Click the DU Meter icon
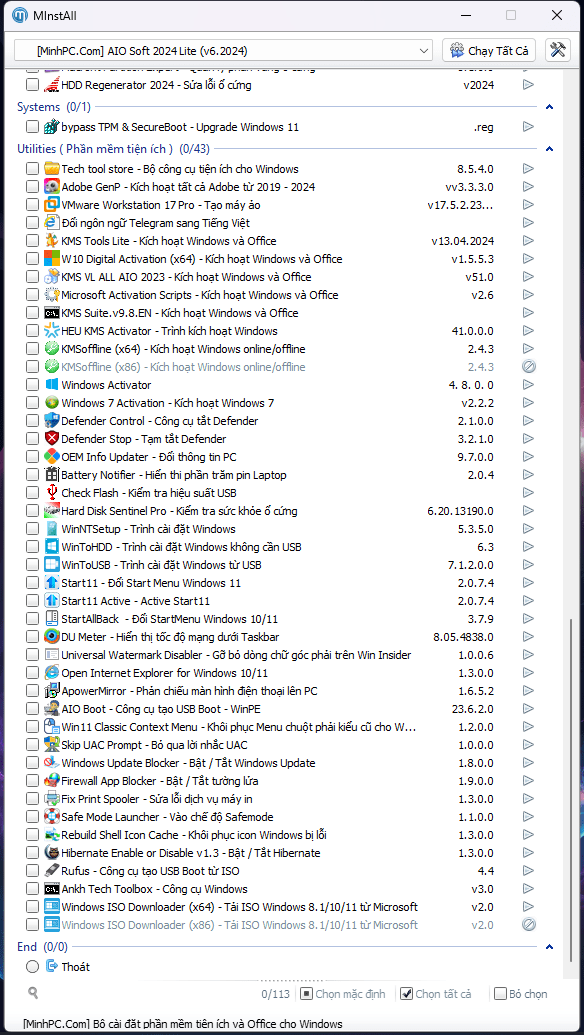 pos(51,637)
